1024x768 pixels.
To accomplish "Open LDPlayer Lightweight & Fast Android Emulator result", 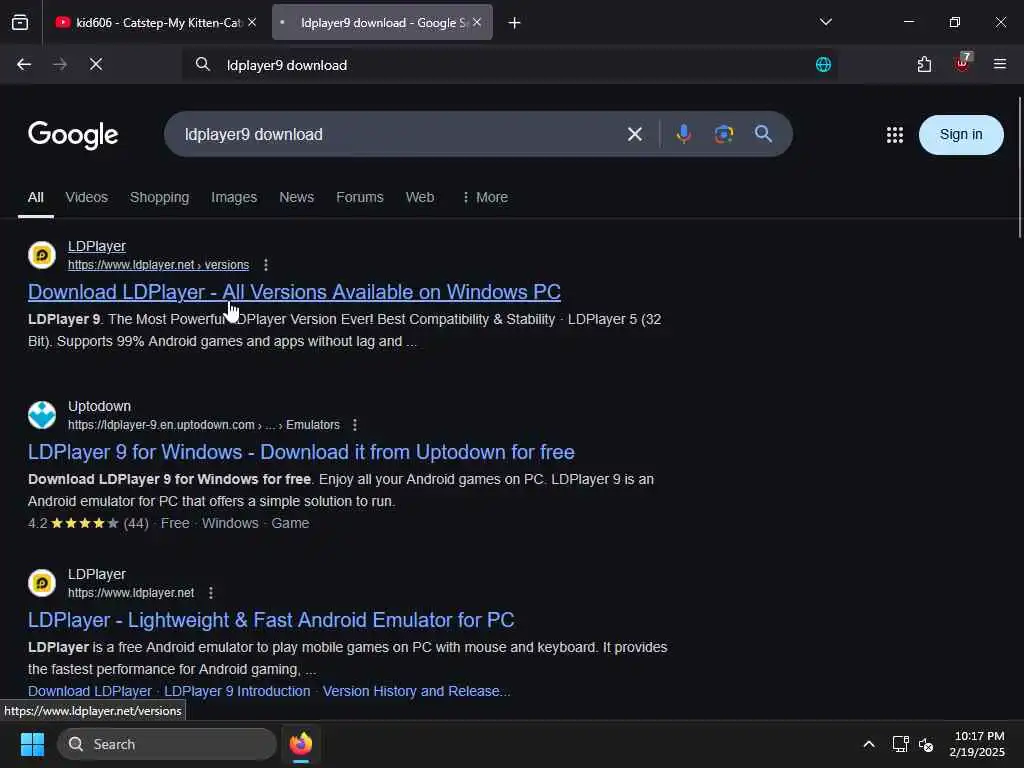I will click(x=271, y=620).
